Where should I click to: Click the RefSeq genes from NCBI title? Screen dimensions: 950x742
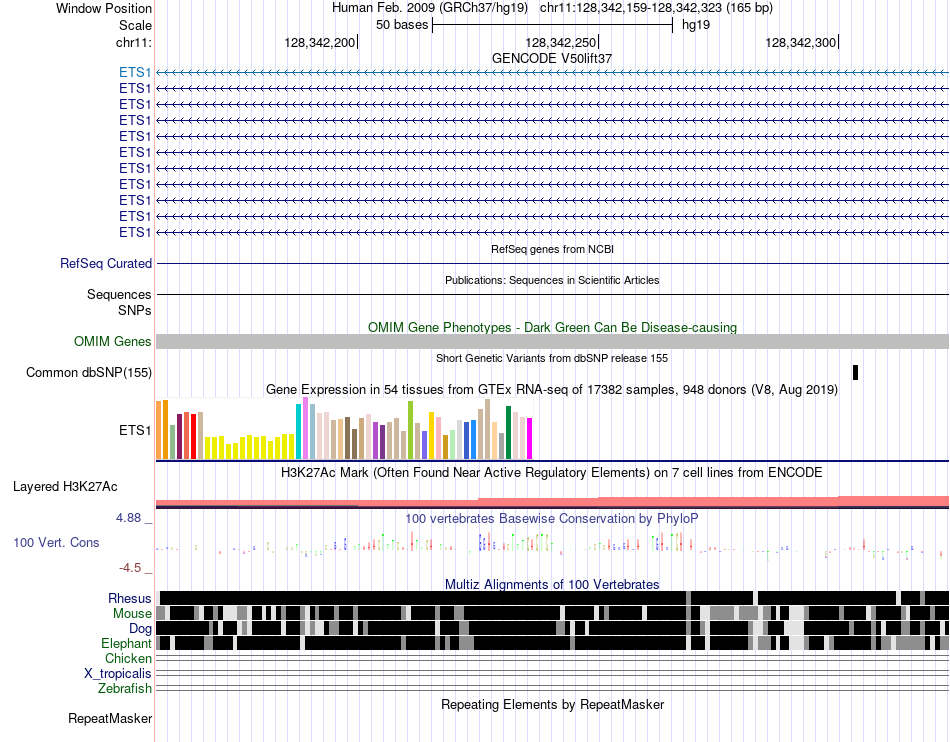coord(552,249)
